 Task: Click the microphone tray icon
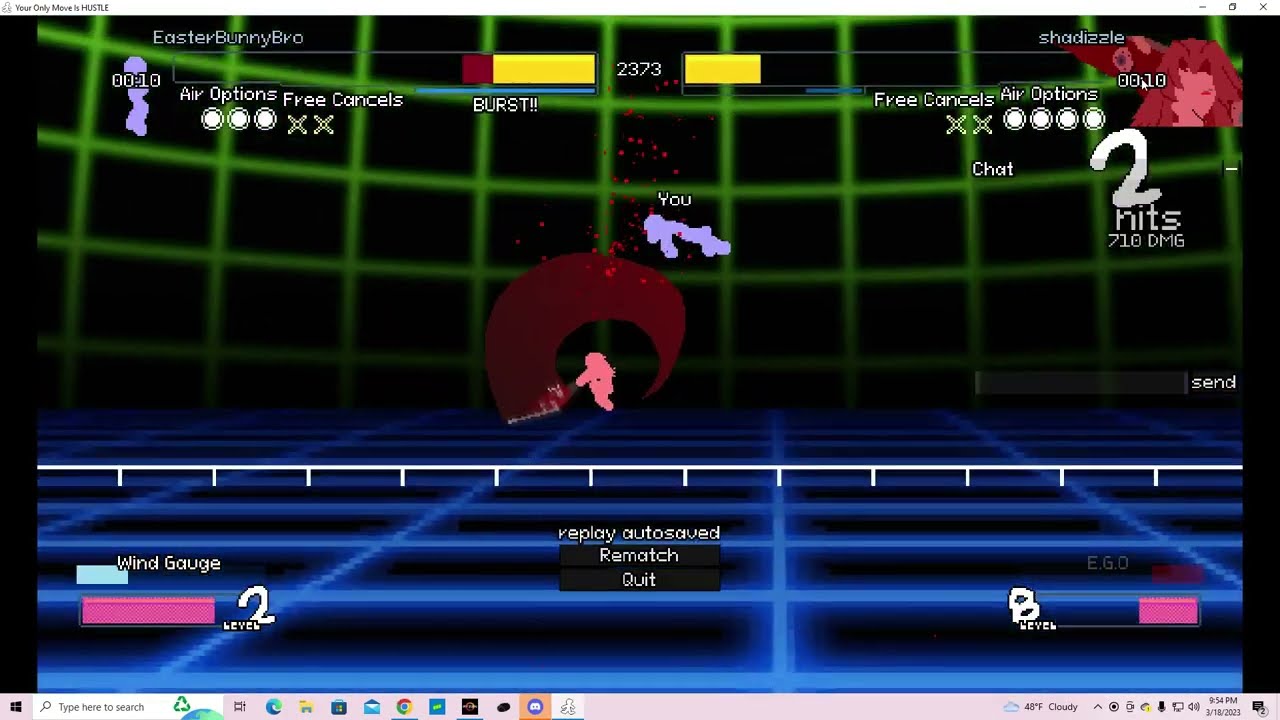1162,707
